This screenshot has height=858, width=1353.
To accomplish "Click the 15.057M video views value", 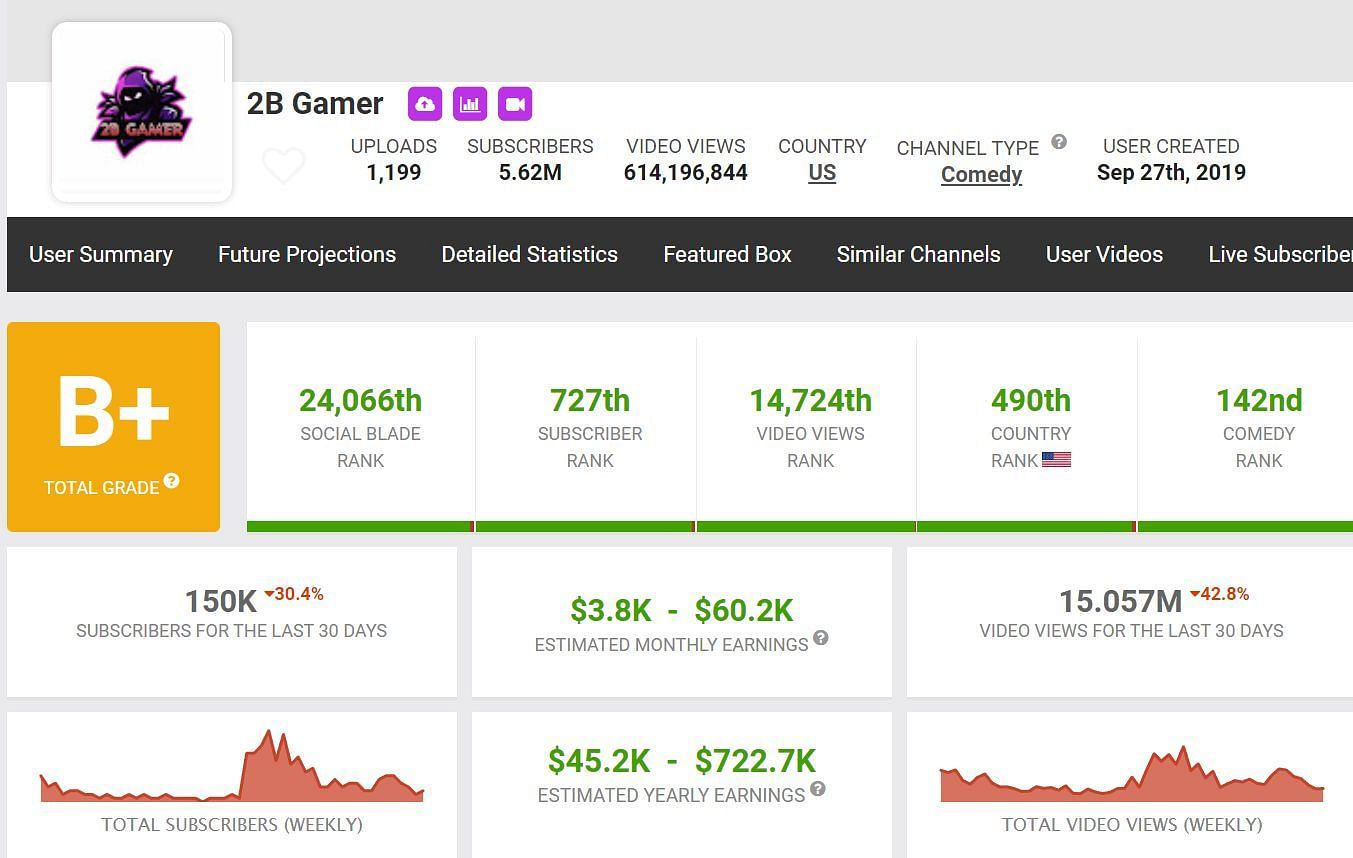I will tap(1121, 602).
